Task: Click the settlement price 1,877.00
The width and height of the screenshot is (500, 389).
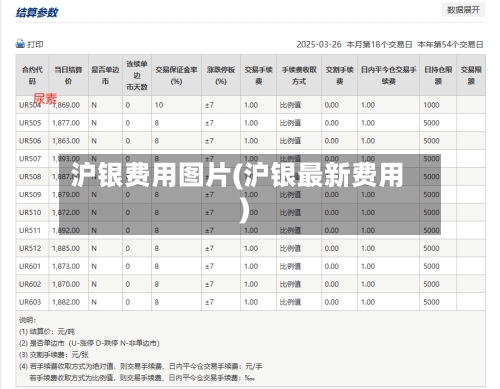Action: [66, 123]
